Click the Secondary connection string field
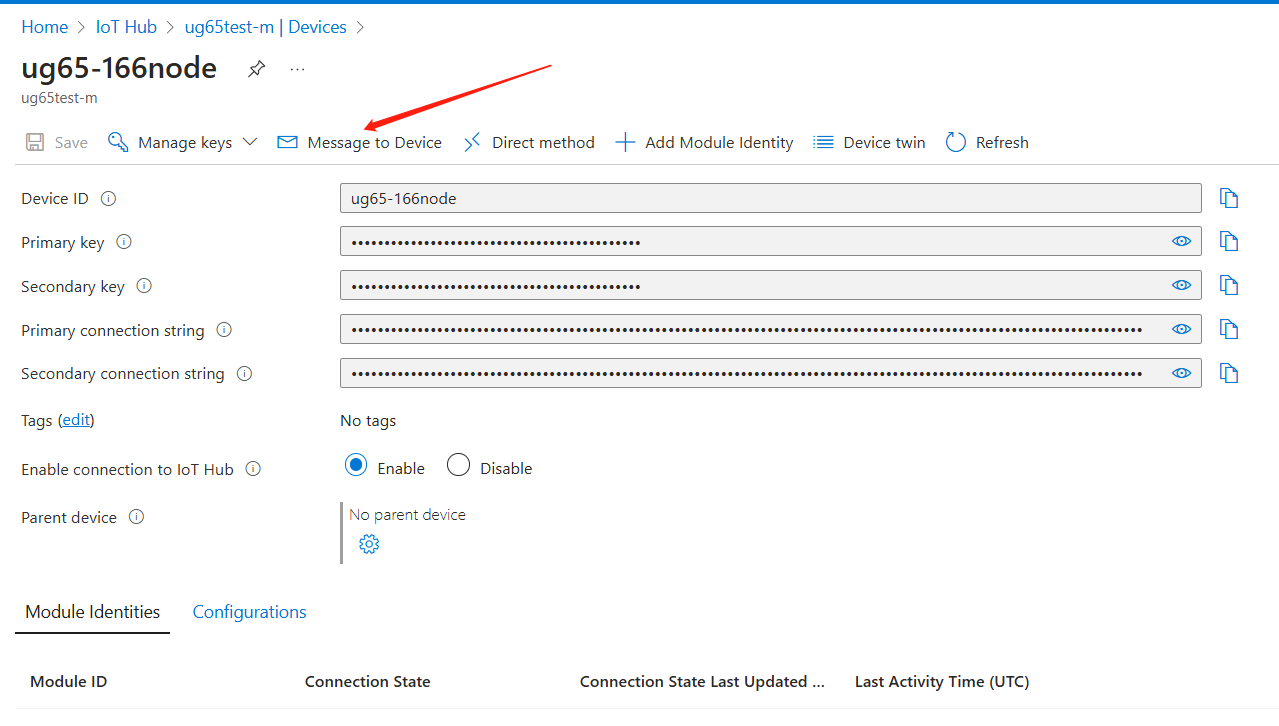This screenshot has width=1279, height=726. point(770,373)
